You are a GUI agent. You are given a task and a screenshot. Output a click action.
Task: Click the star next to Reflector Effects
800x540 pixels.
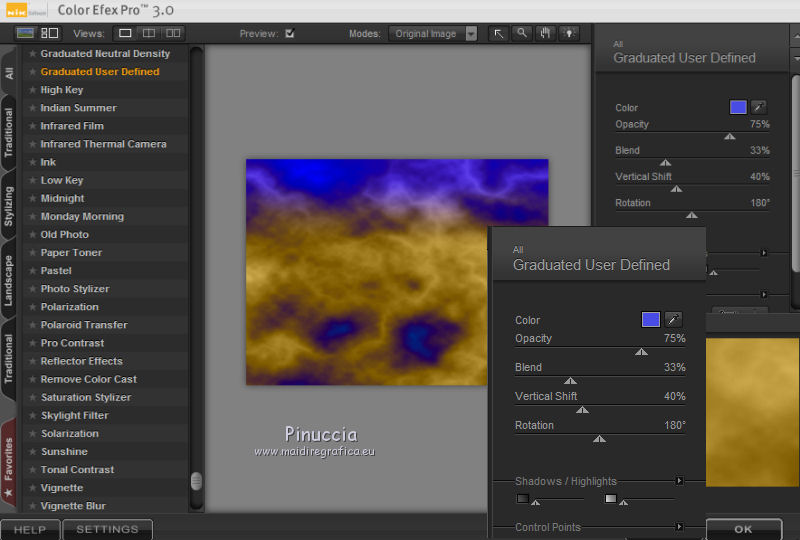tap(32, 361)
